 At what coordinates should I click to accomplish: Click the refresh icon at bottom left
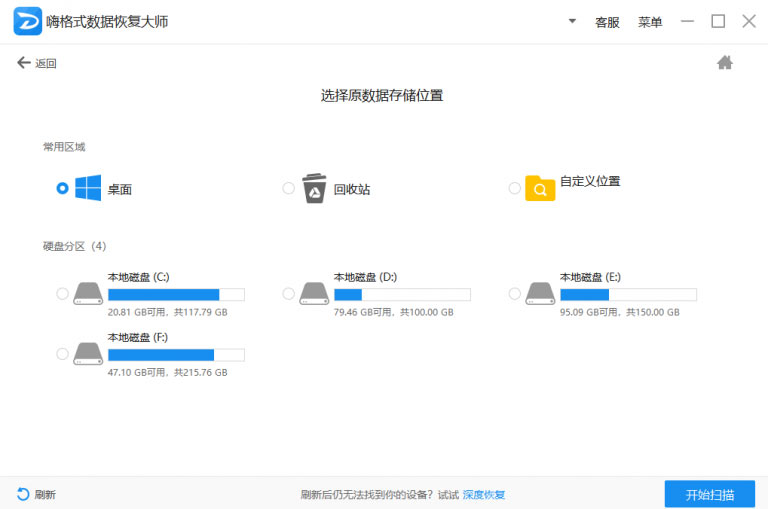click(23, 494)
